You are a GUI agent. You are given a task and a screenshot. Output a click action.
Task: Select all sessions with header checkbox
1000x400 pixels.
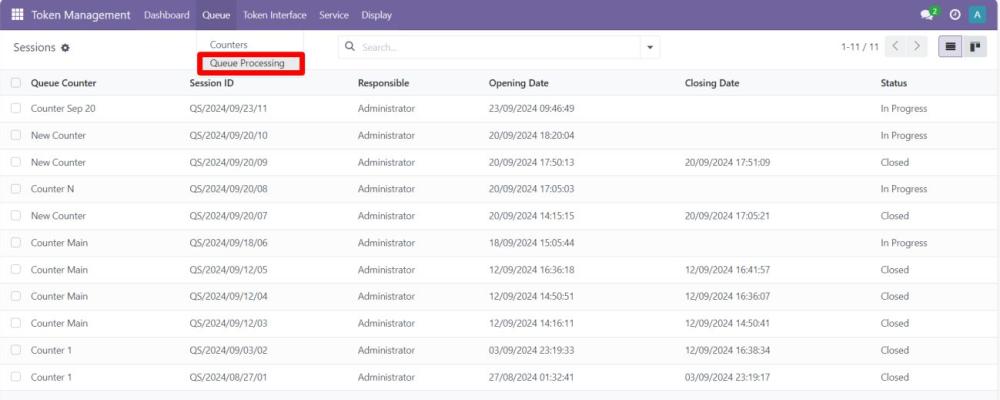[x=16, y=83]
